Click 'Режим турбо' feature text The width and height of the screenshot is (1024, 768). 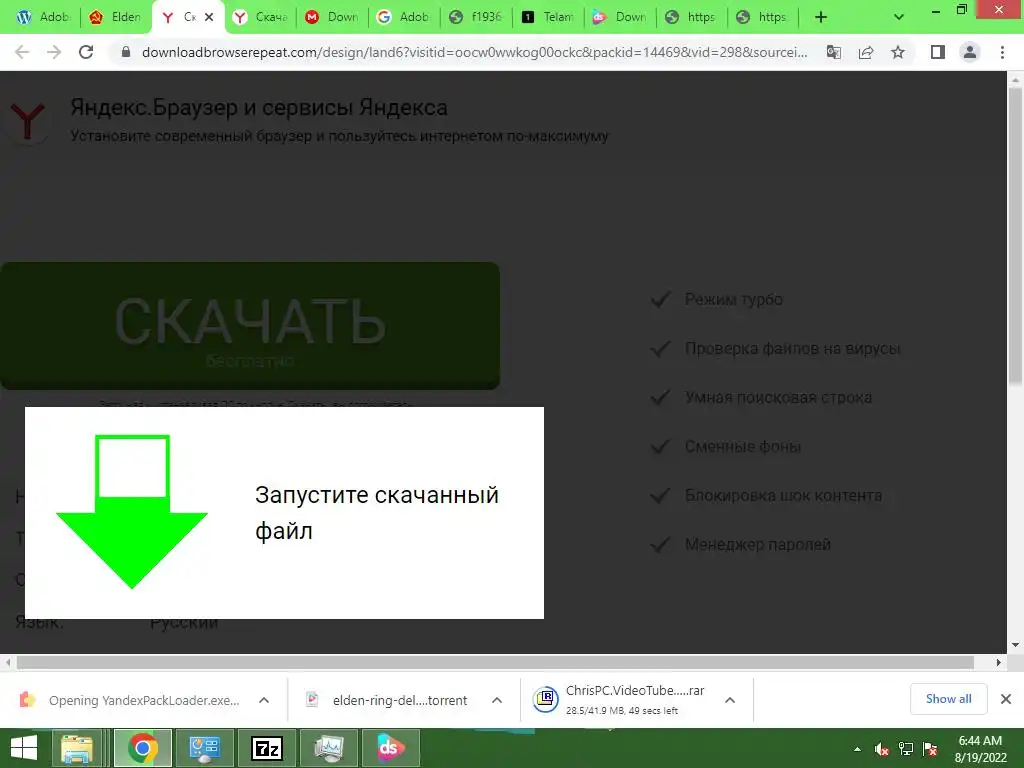(x=733, y=299)
